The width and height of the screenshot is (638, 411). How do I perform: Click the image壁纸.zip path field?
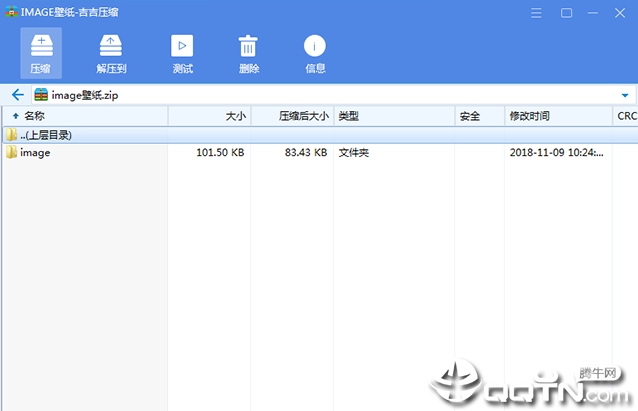click(334, 95)
